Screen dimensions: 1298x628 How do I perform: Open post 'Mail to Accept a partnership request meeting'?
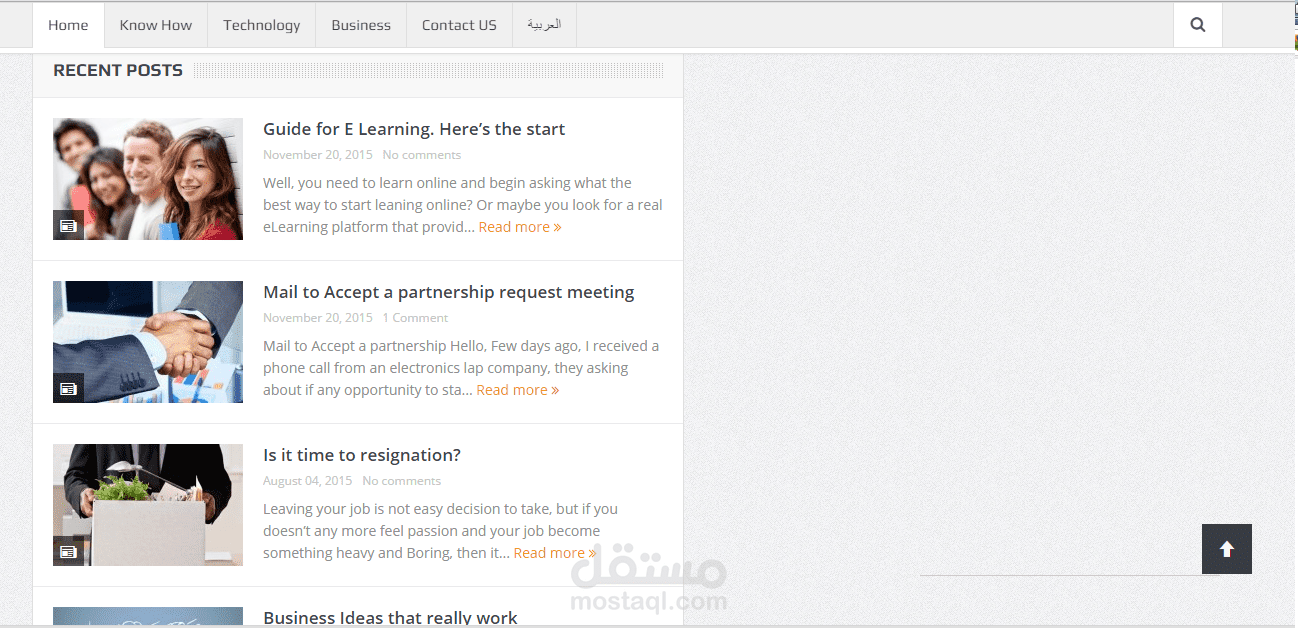tap(449, 292)
